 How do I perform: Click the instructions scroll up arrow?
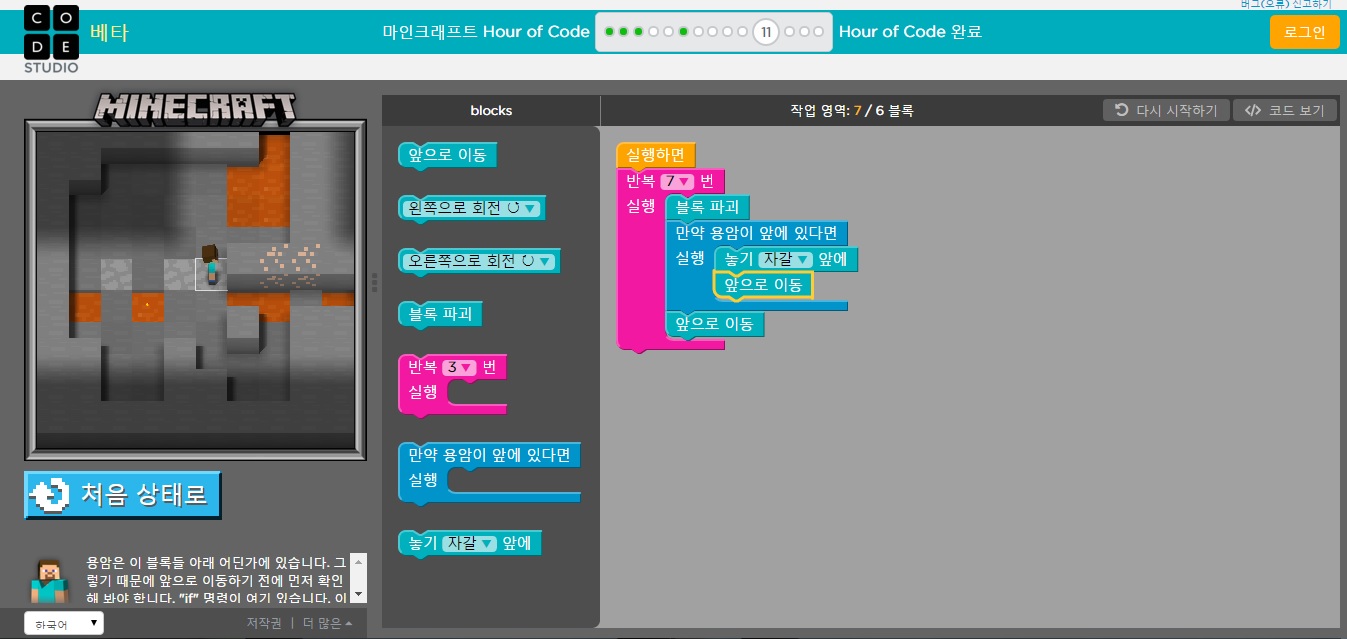pyautogui.click(x=359, y=561)
